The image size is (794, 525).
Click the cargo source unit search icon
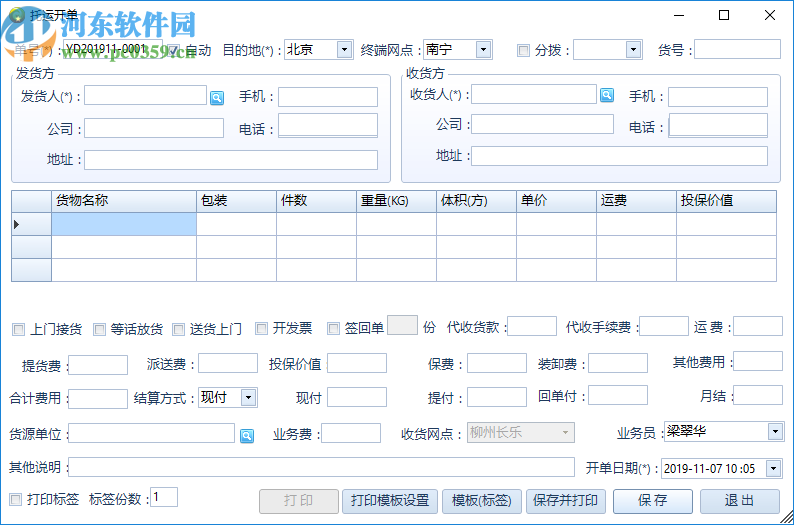(247, 435)
